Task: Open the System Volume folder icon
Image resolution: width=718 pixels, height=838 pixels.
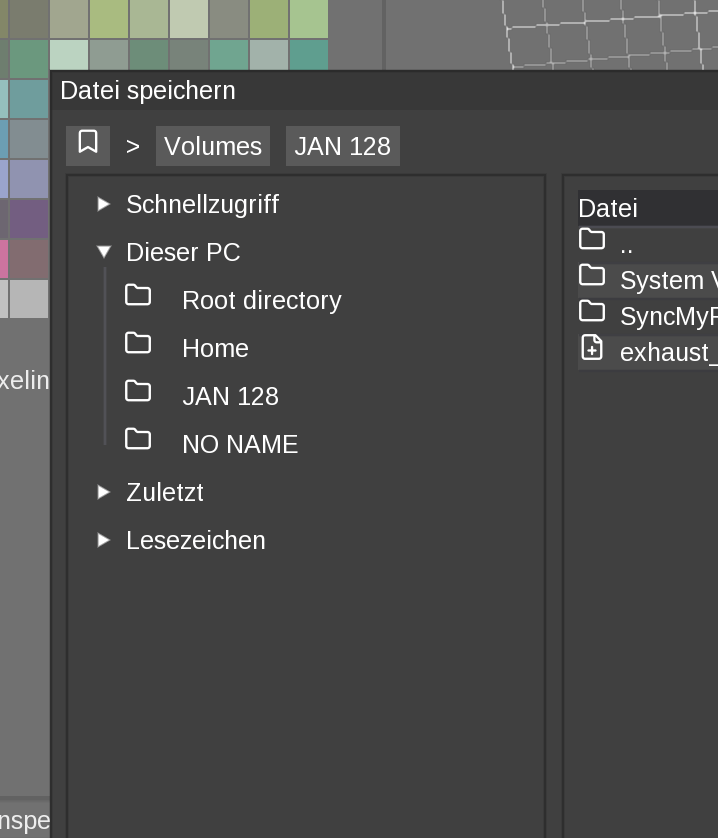Action: 592,276
